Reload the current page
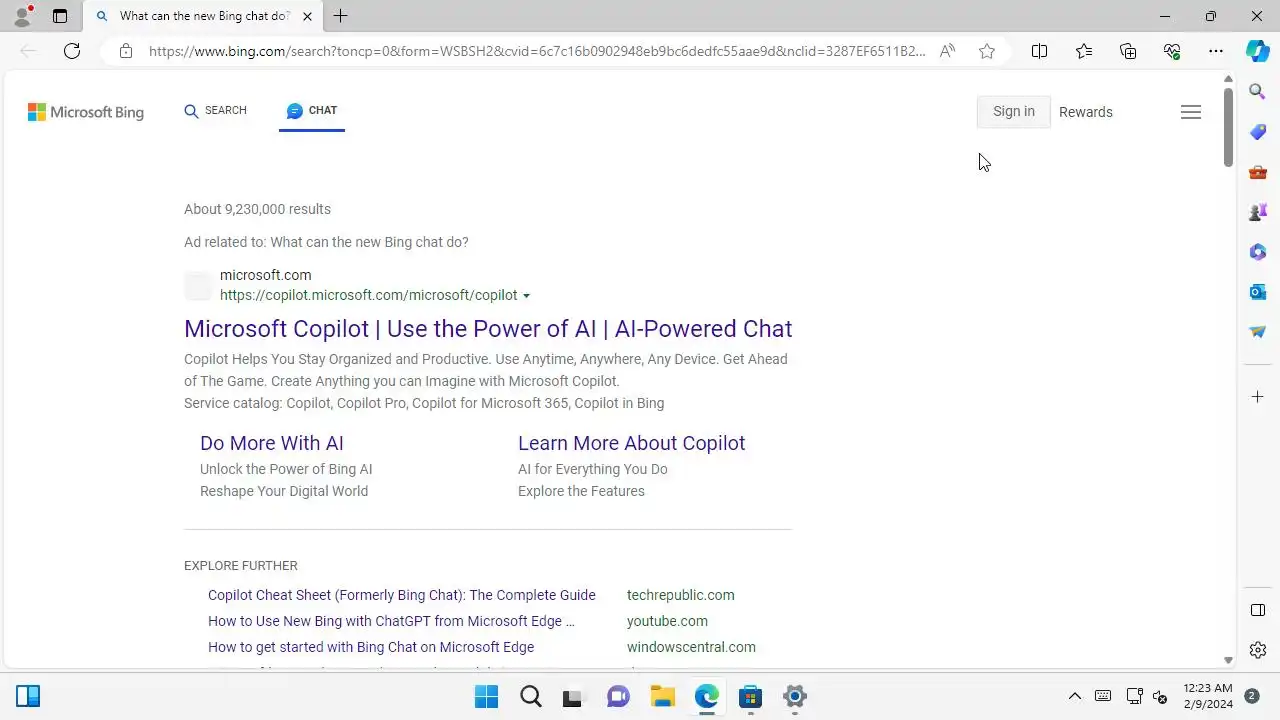This screenshot has width=1280, height=720. (72, 51)
